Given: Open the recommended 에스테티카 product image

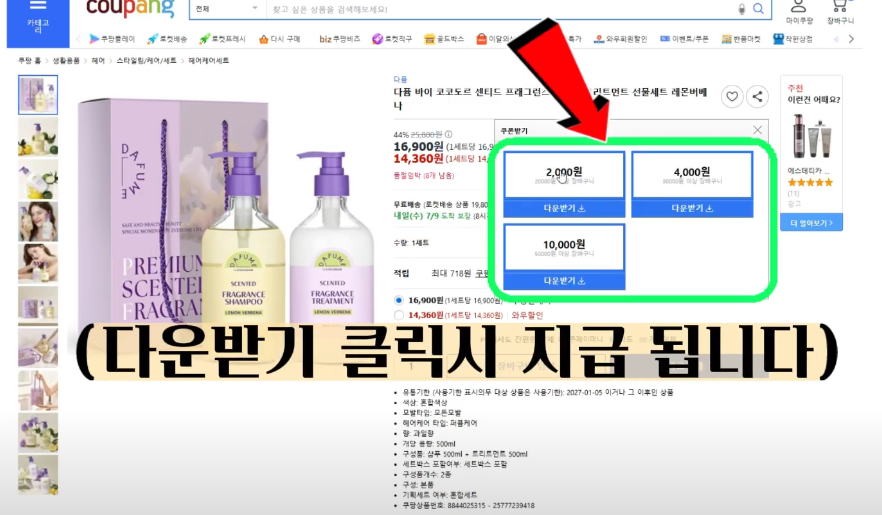Looking at the screenshot, I should 811,137.
